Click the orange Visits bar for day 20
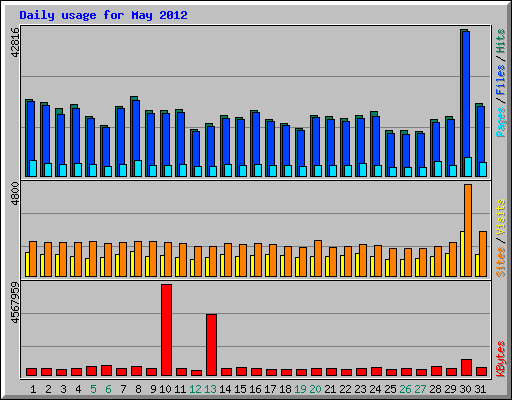This screenshot has height=400, width=512. pos(318,258)
